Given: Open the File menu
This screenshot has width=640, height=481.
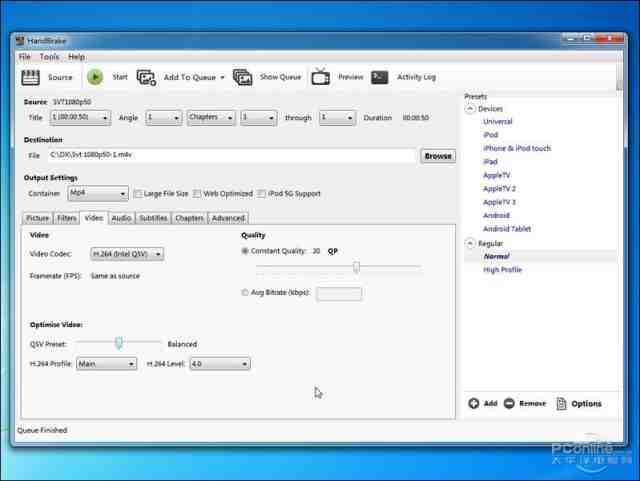Looking at the screenshot, I should pyautogui.click(x=25, y=57).
